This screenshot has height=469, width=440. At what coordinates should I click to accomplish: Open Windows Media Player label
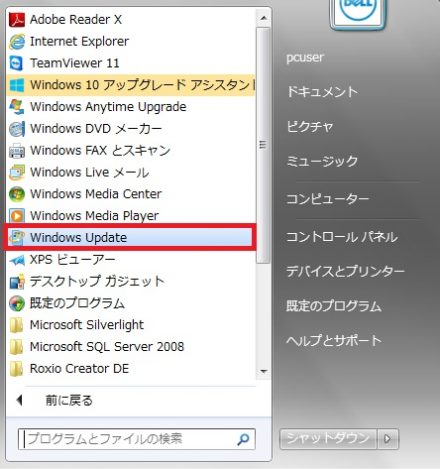point(94,216)
